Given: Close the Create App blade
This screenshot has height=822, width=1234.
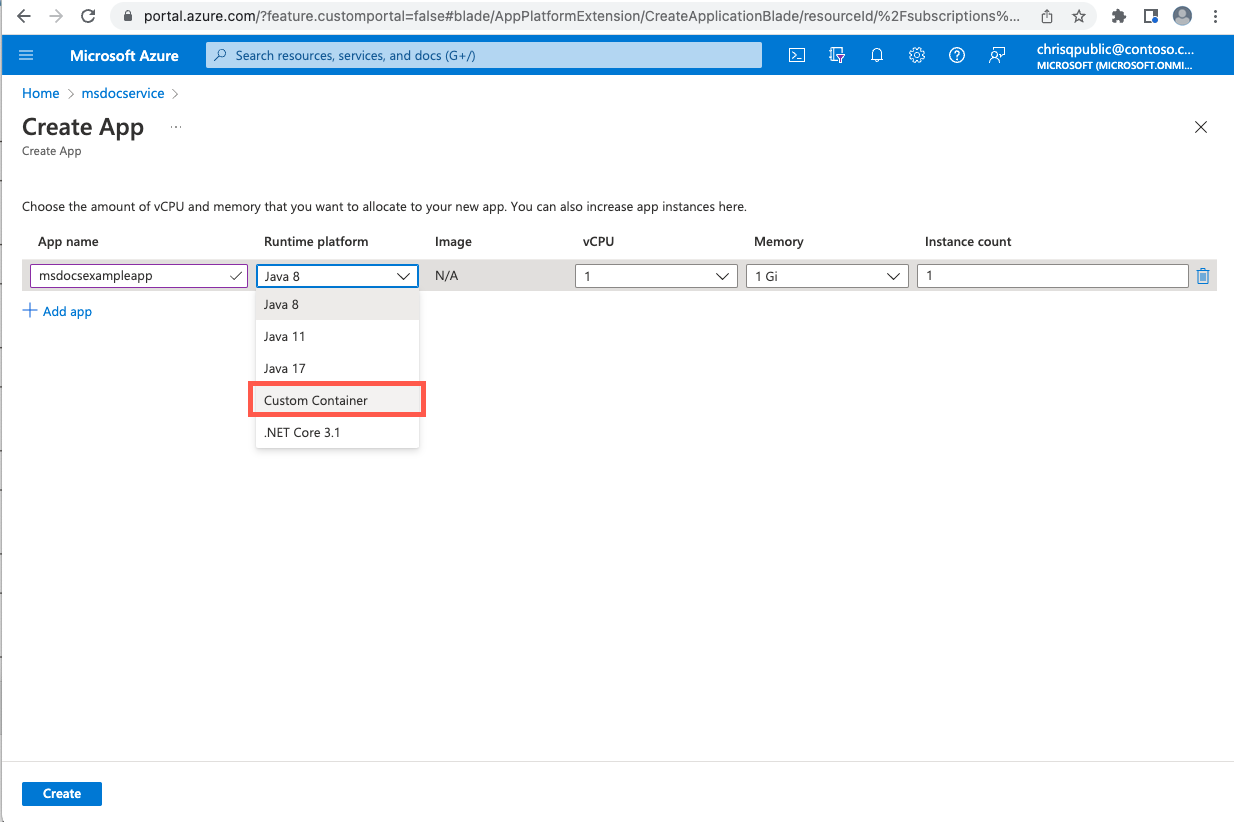Looking at the screenshot, I should tap(1201, 127).
